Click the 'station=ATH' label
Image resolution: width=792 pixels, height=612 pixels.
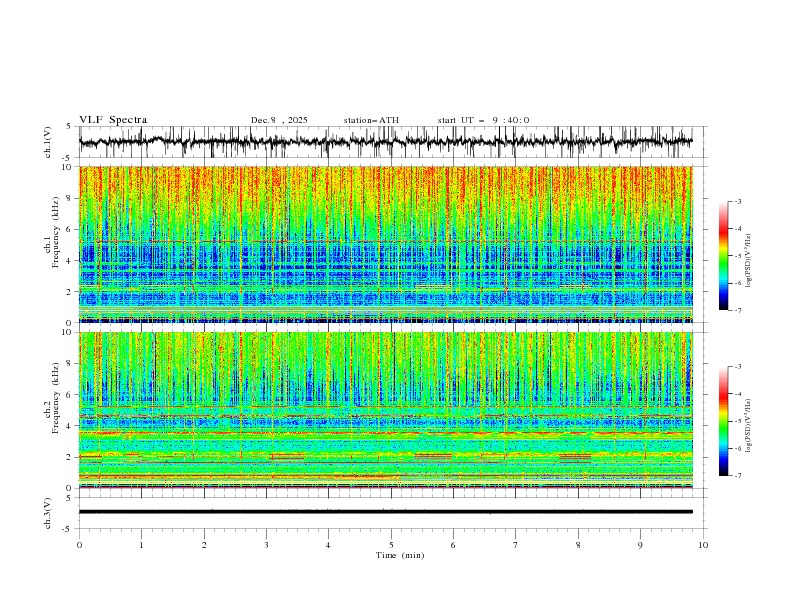(x=371, y=120)
